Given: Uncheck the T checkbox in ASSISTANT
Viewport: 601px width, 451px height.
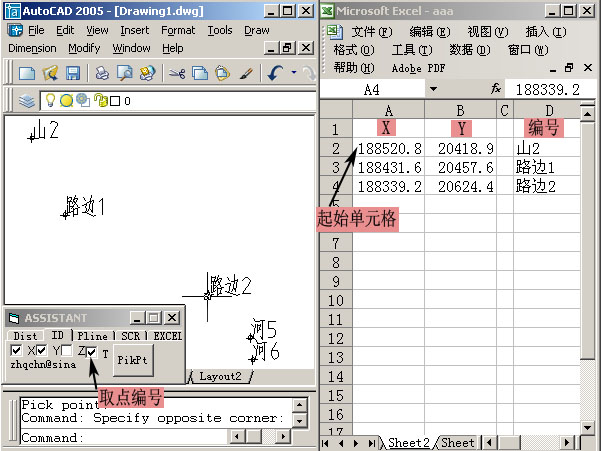Looking at the screenshot, I should (x=91, y=351).
